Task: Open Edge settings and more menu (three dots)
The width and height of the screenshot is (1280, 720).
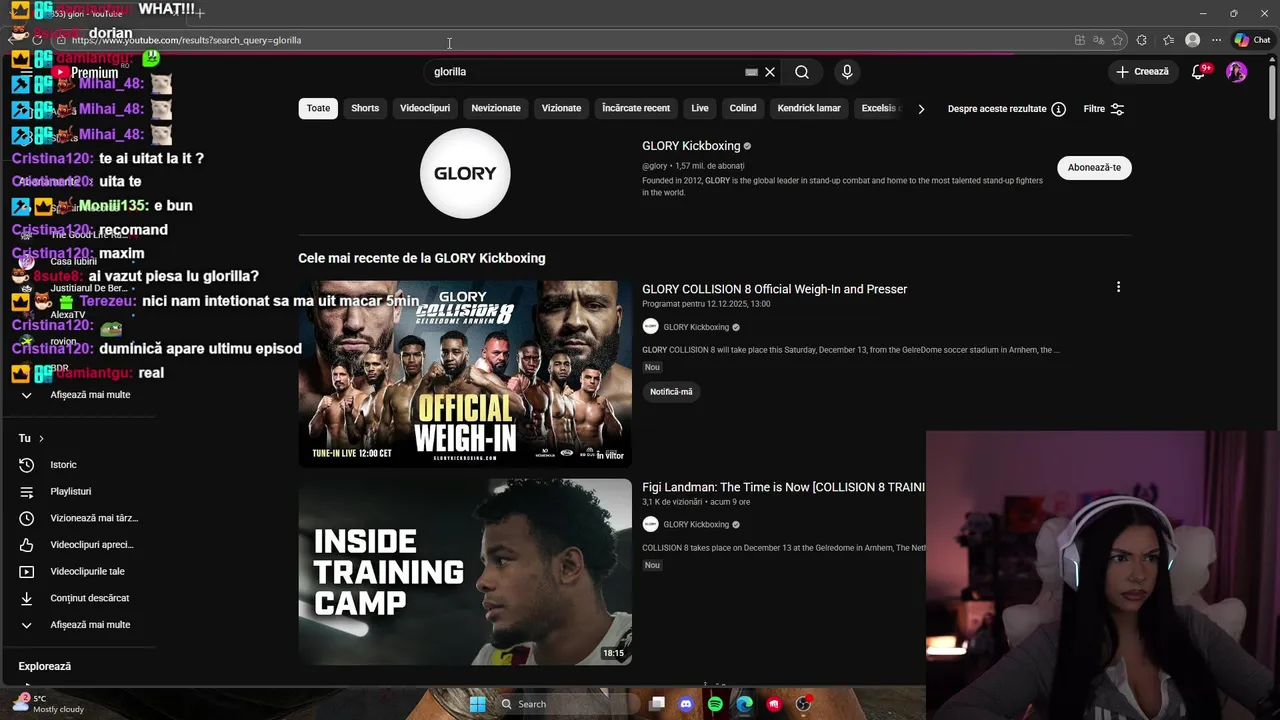Action: (1216, 40)
